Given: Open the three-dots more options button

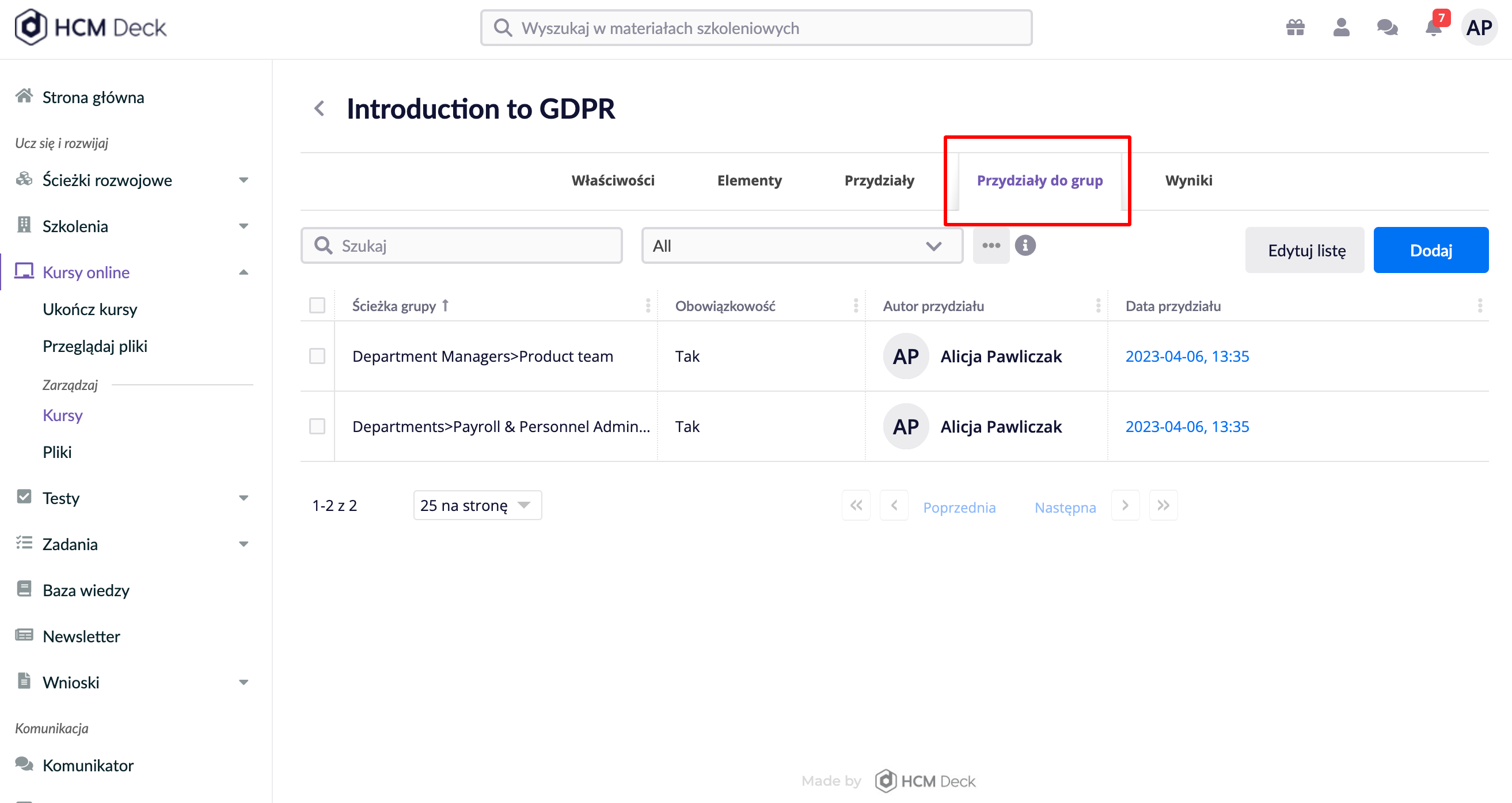Looking at the screenshot, I should point(991,245).
